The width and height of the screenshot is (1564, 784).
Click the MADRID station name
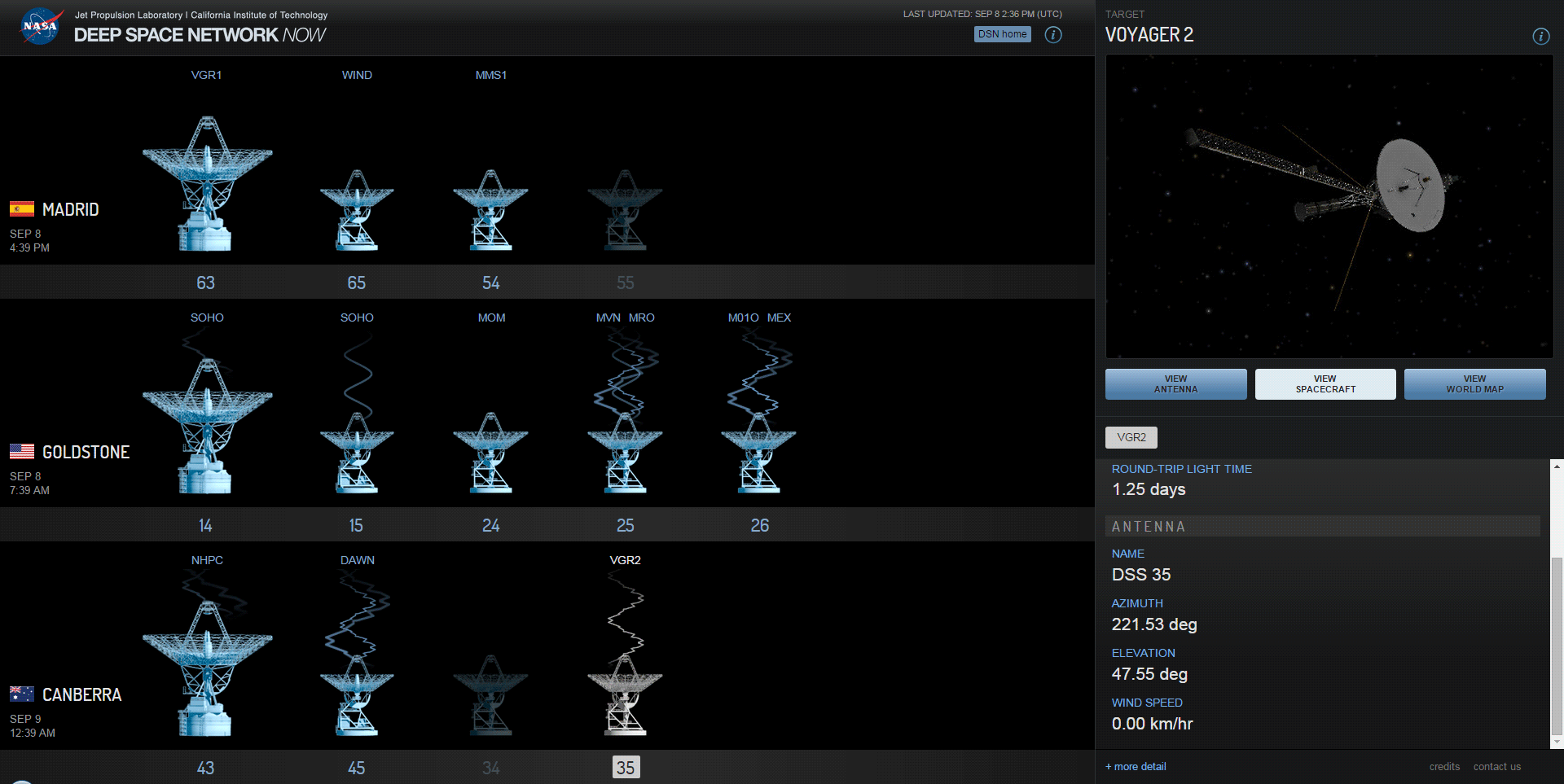[x=70, y=209]
